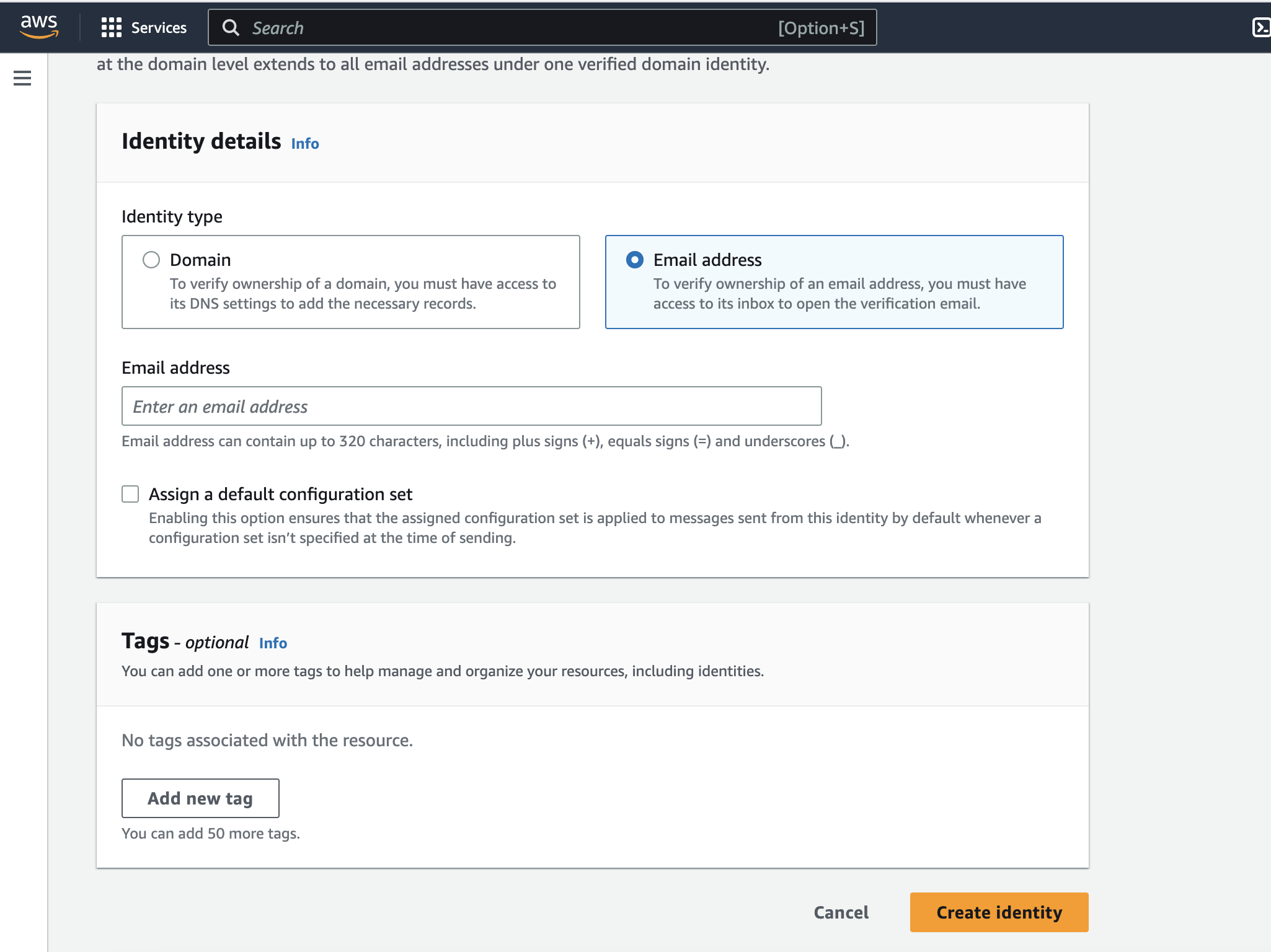Click the Cancel button

[x=841, y=912]
